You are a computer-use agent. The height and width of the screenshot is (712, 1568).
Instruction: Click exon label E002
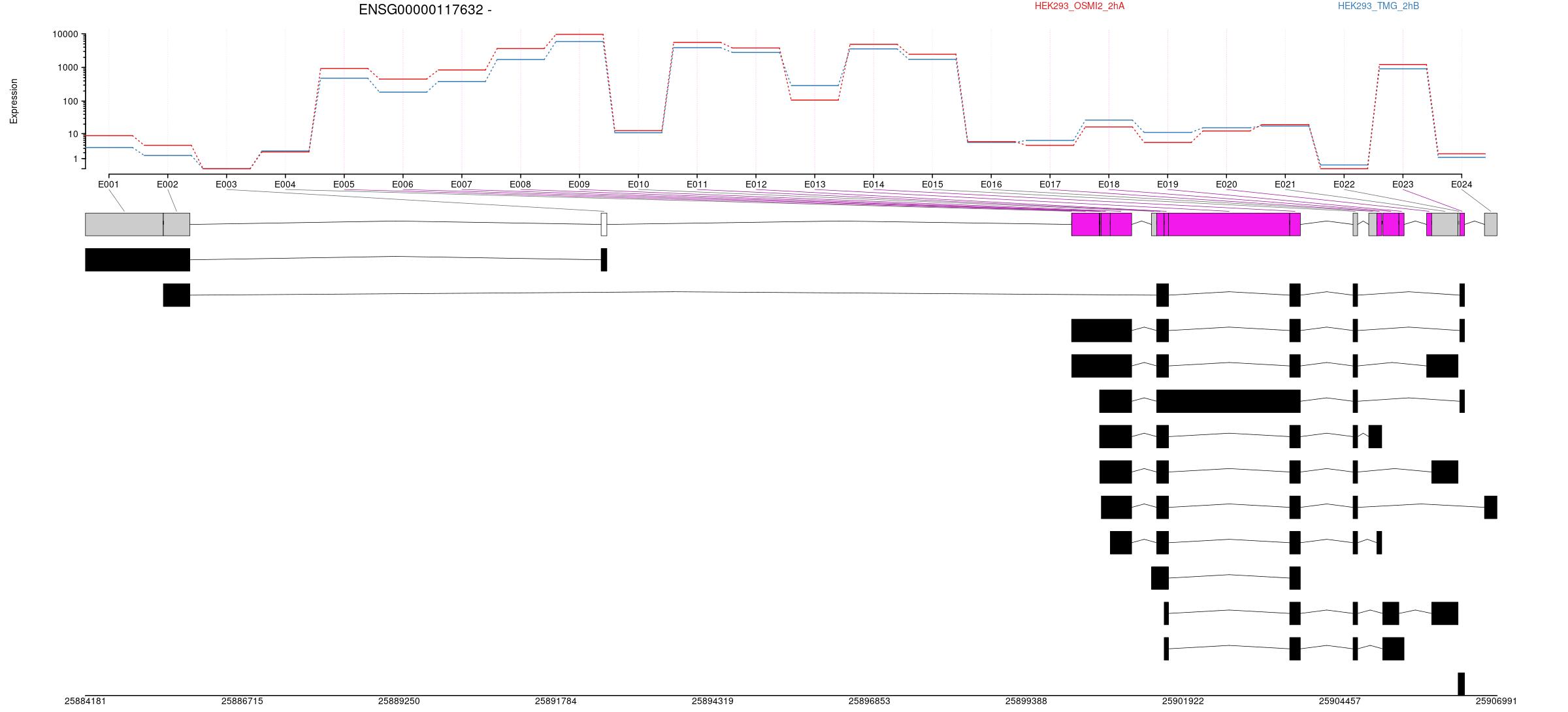pos(167,185)
